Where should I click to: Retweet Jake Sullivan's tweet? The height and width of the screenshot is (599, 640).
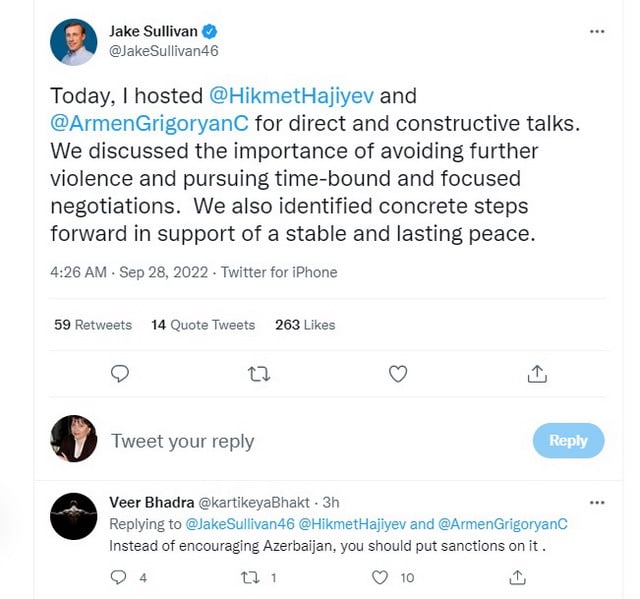[259, 374]
